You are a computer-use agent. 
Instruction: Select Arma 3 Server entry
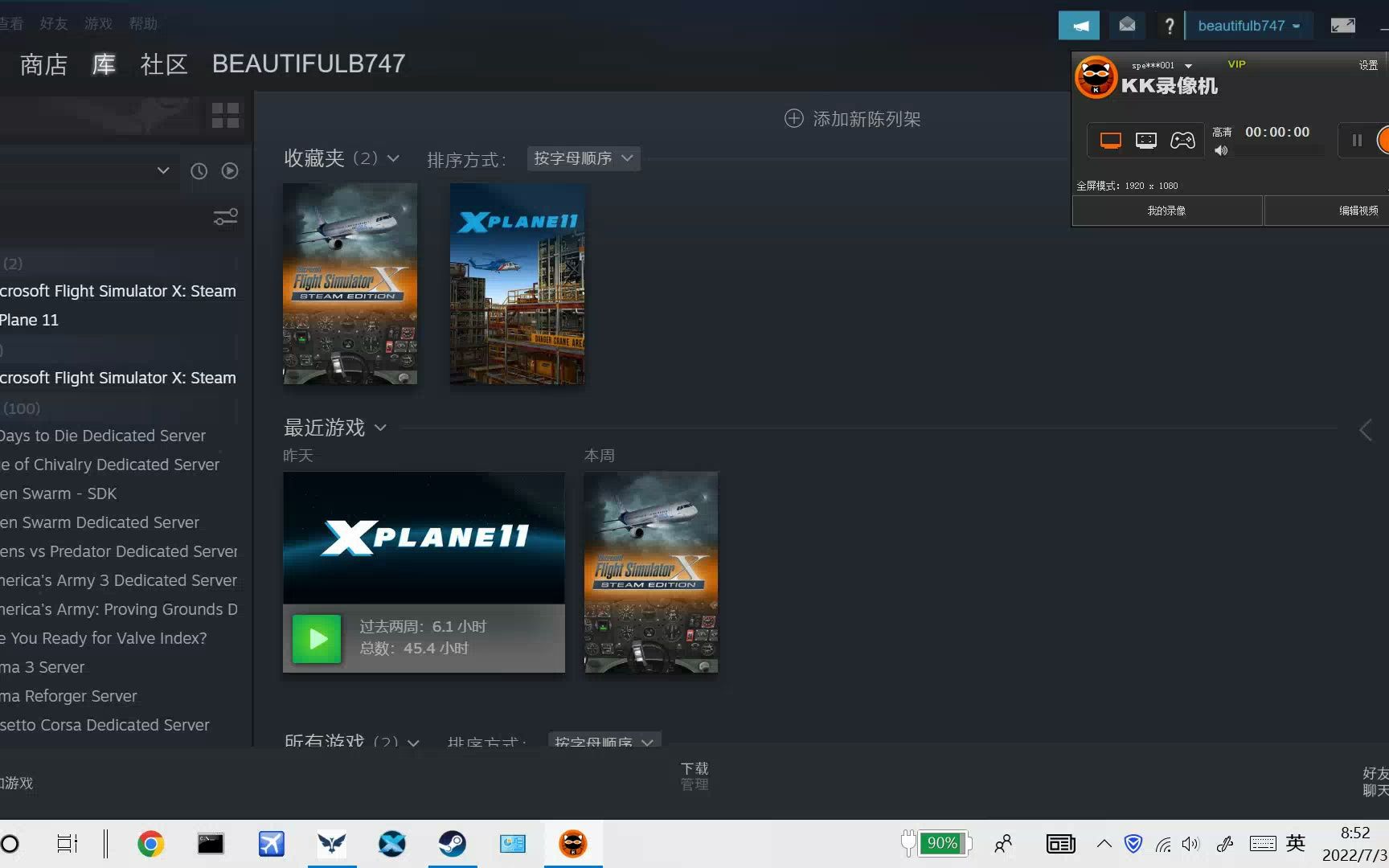[x=43, y=667]
